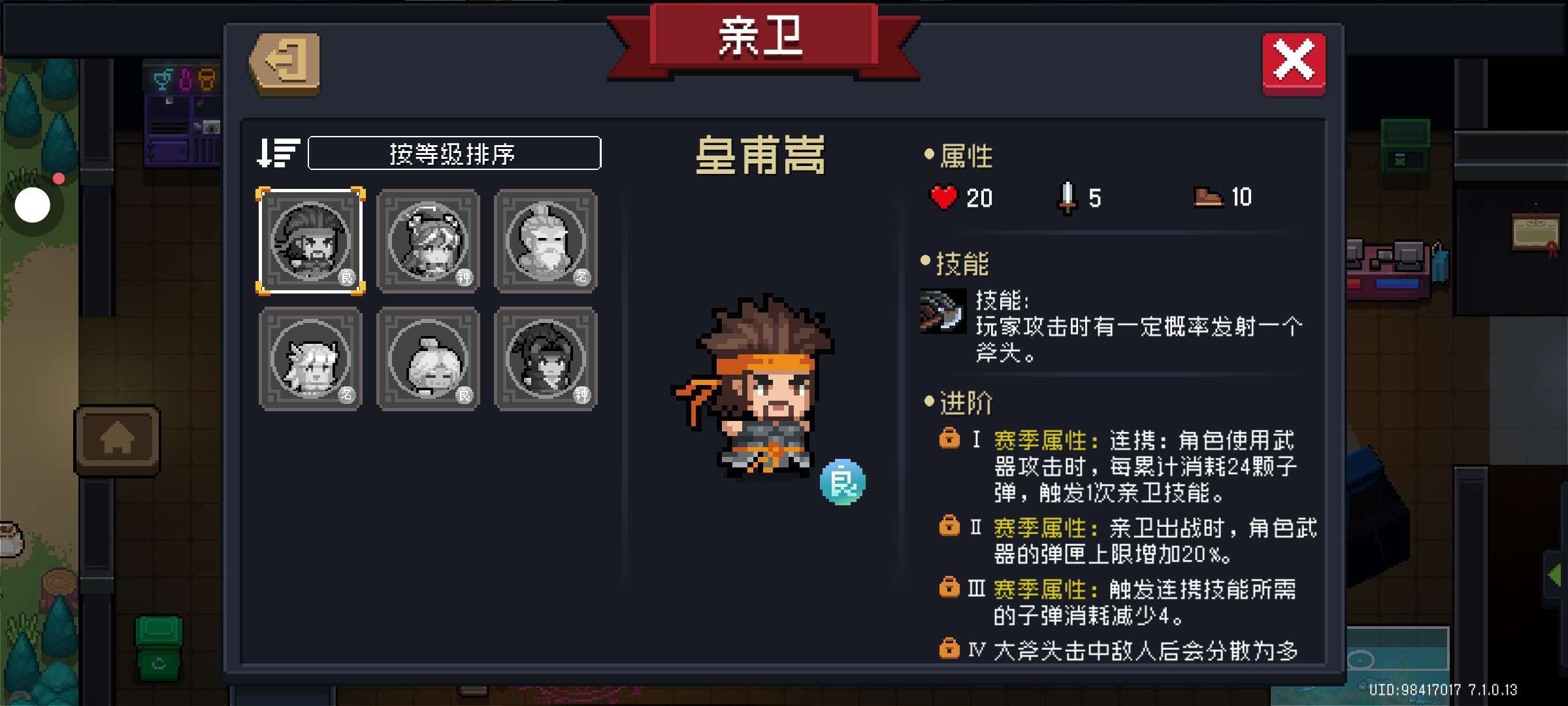Click the lock icon for advancement II
This screenshot has width=1568, height=706.
pyautogui.click(x=949, y=525)
